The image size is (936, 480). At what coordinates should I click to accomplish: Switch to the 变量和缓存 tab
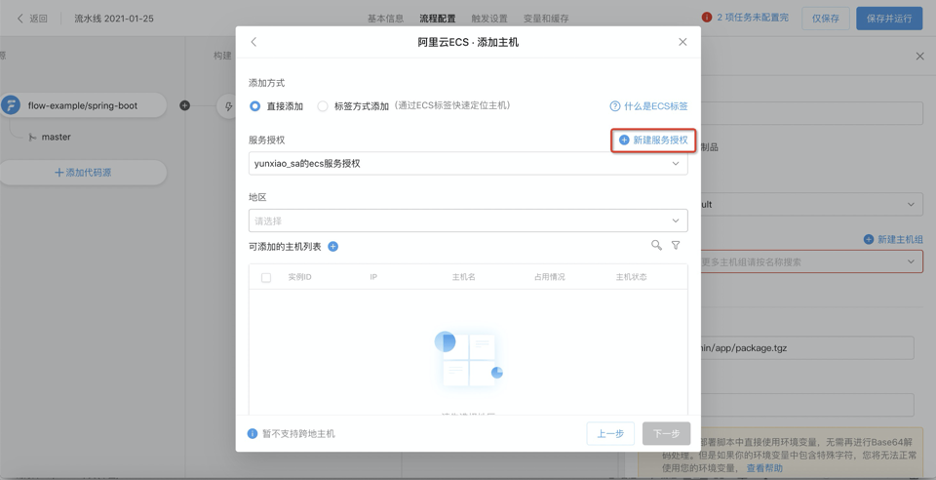546,19
